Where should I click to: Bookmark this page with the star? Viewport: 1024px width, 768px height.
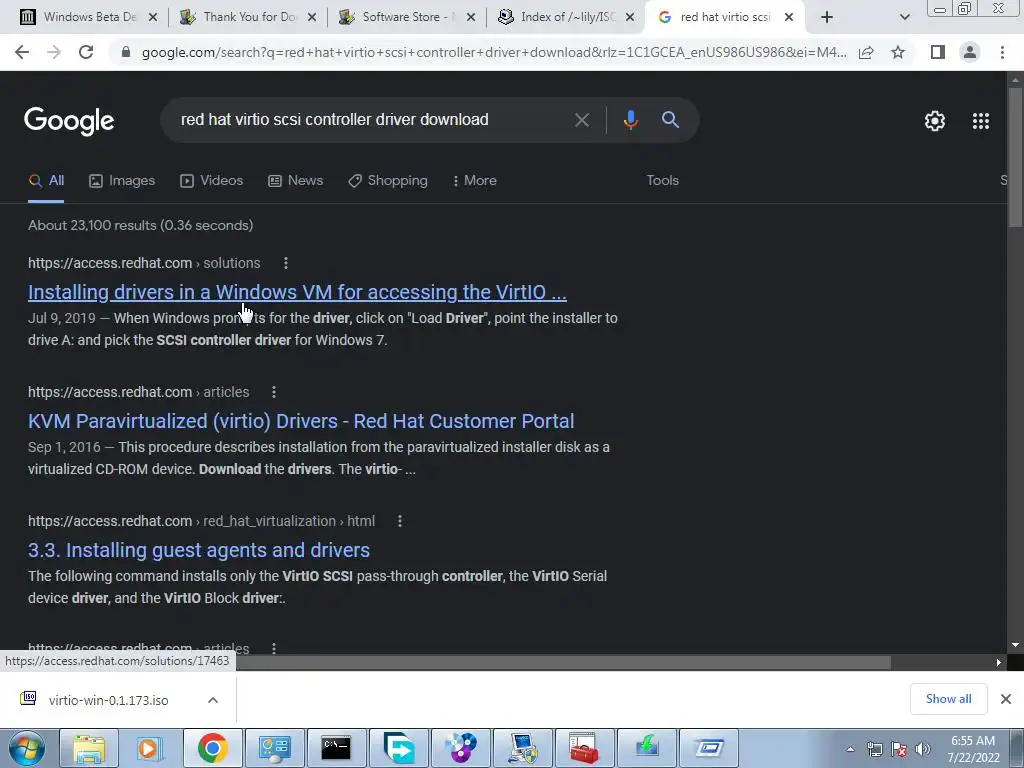coord(898,52)
